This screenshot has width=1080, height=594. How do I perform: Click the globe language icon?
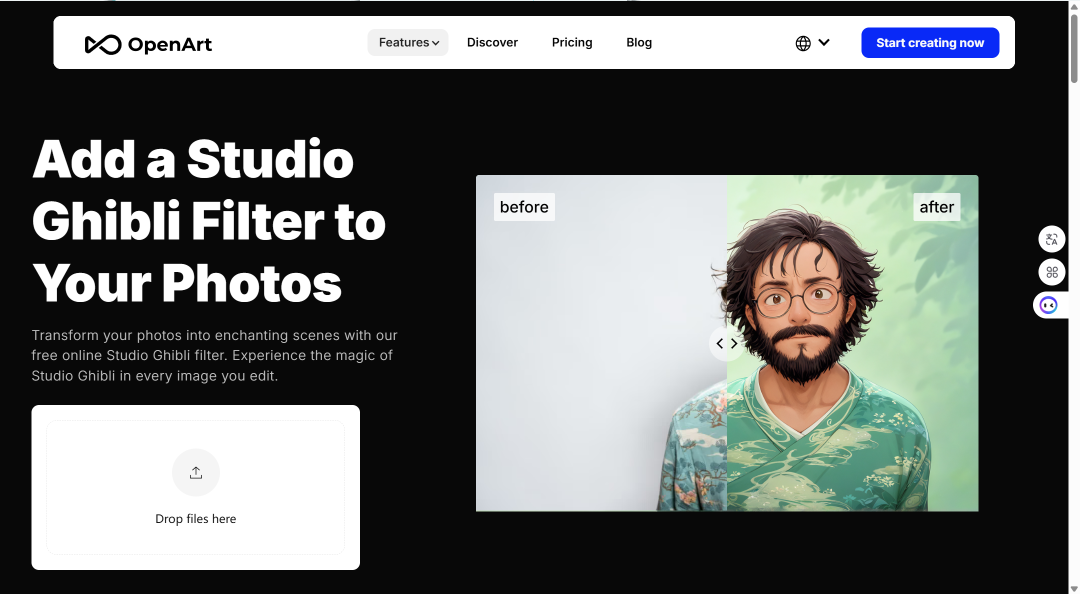[803, 43]
